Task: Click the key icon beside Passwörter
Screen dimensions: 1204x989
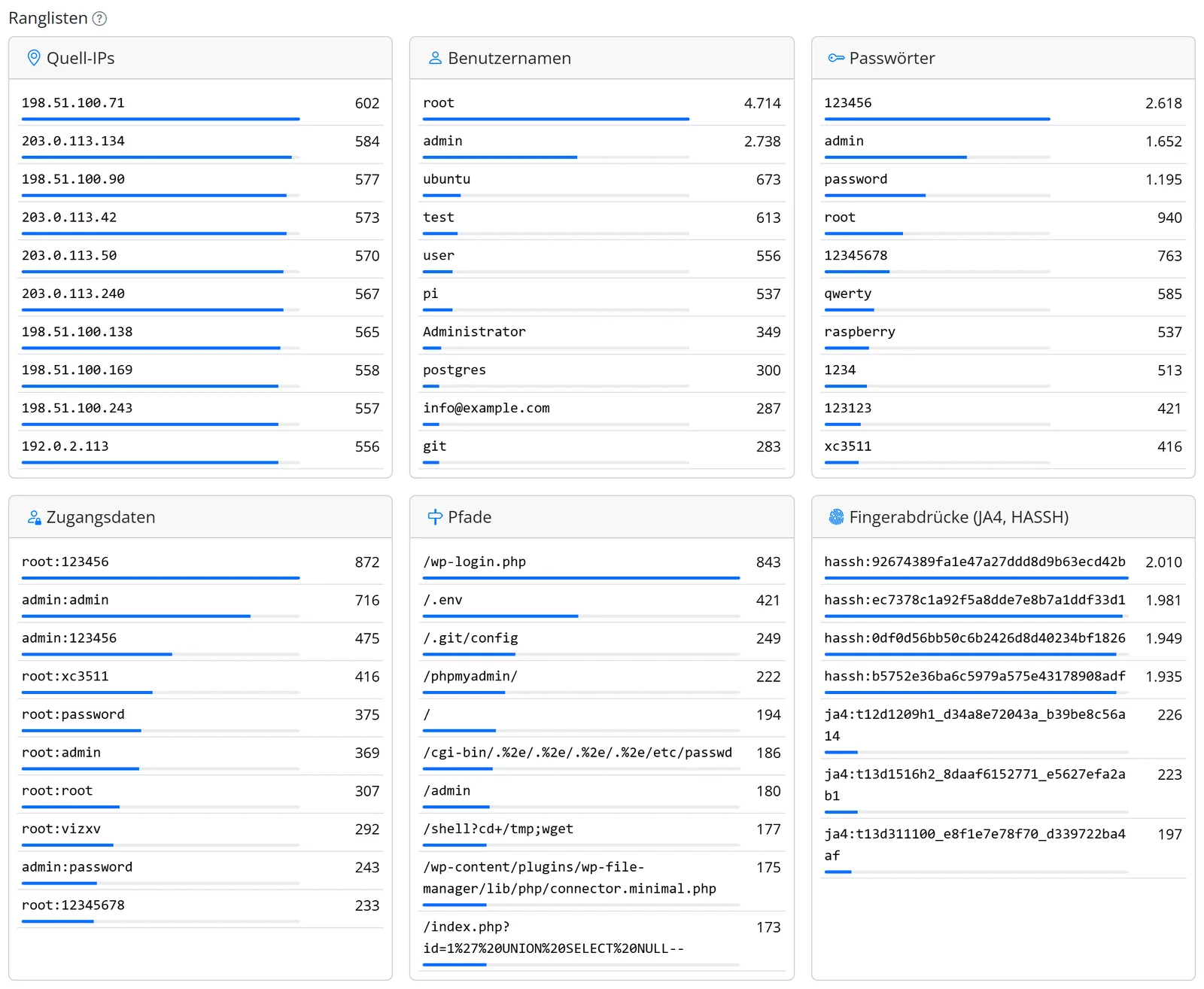Action: coord(836,58)
